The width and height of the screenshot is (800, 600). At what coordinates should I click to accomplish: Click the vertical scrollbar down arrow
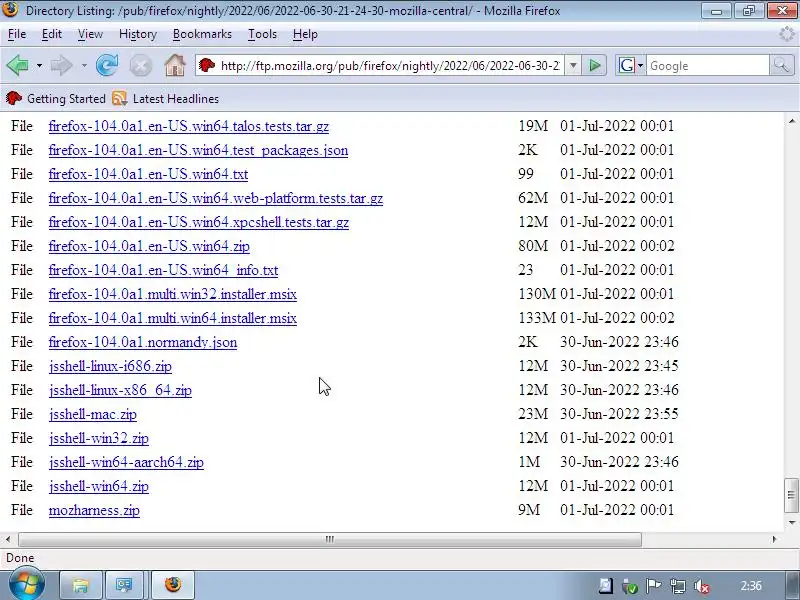pos(791,522)
